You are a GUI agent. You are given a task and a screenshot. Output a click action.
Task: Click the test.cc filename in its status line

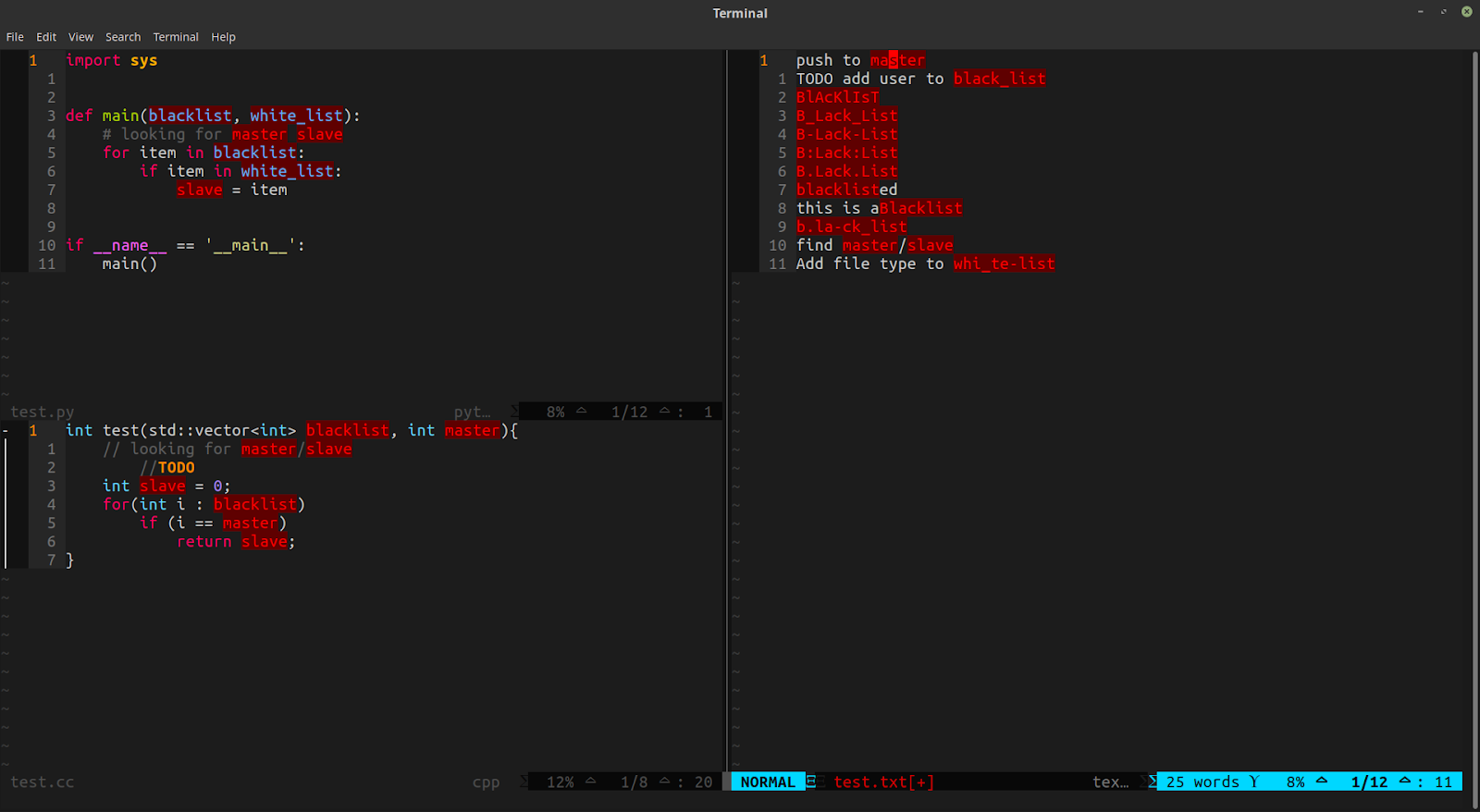tap(43, 781)
